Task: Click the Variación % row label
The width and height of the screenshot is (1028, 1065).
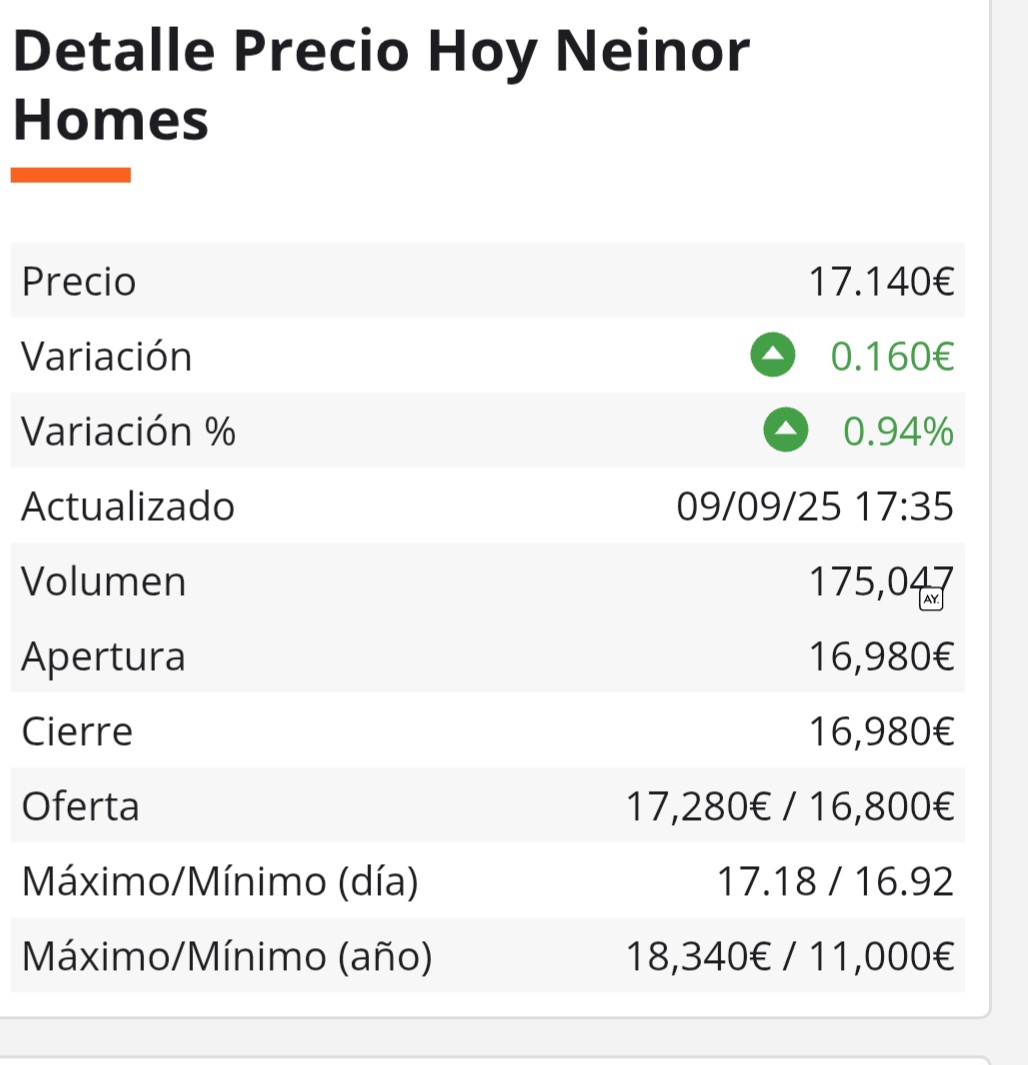Action: (x=128, y=431)
